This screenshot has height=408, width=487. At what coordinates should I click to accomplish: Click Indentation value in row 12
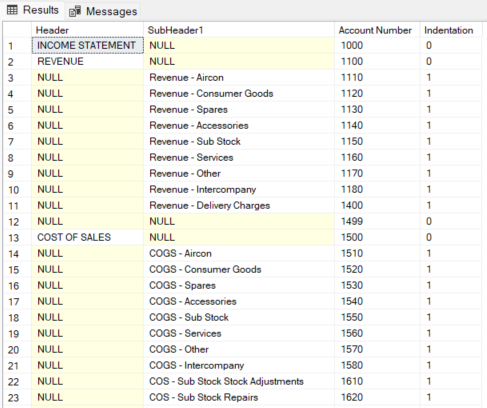(451, 221)
